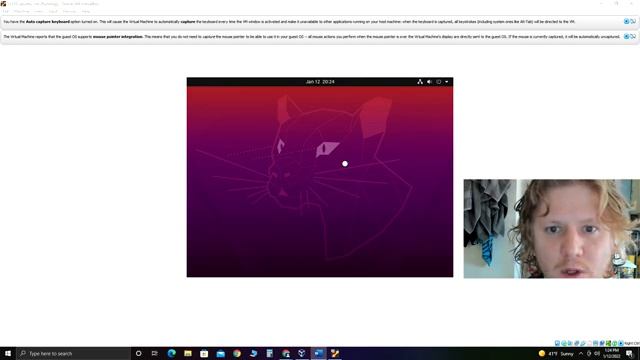
Task: Open the Devices menu
Action: tap(69, 11)
